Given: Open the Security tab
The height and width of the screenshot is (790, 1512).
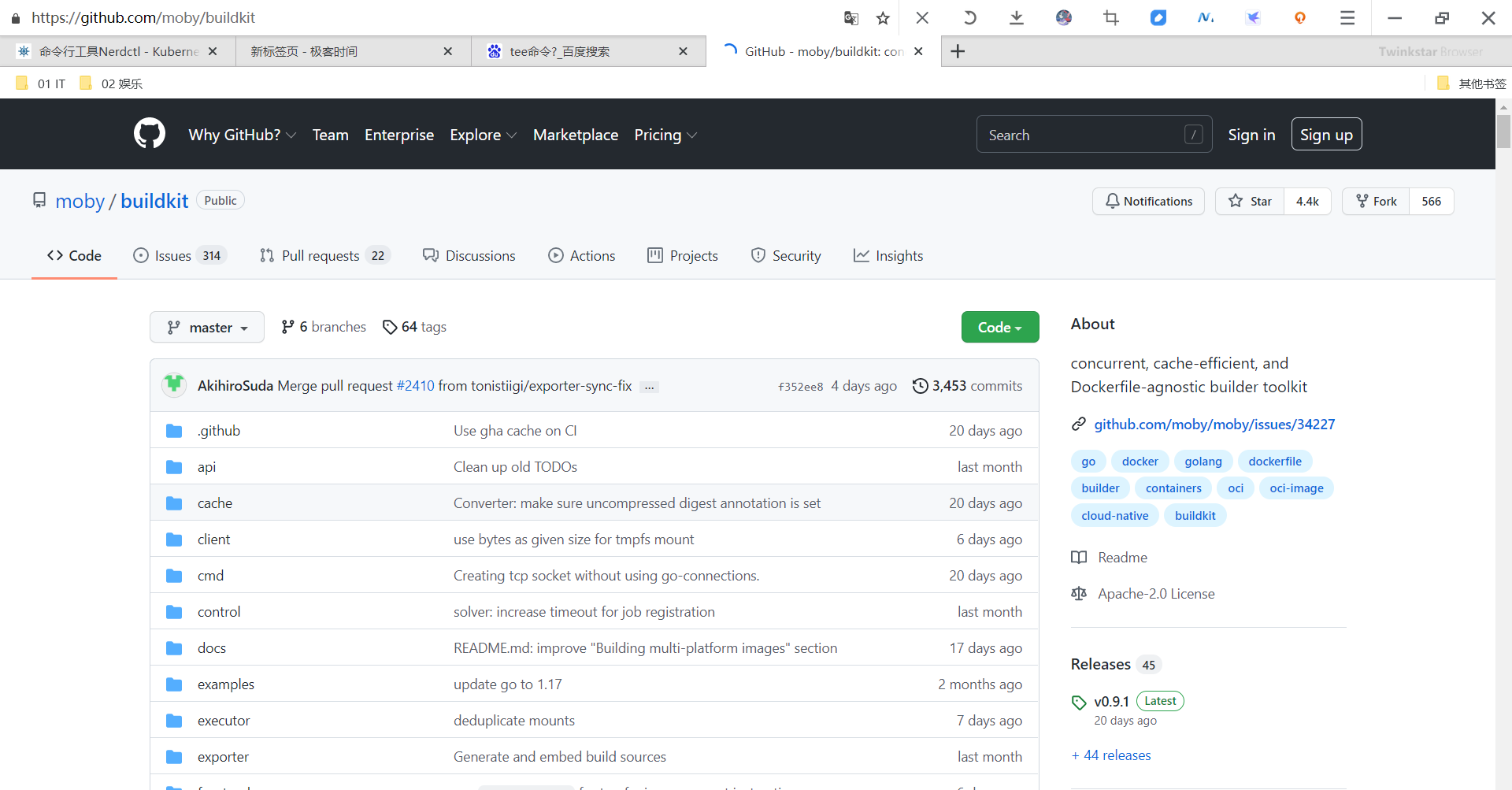Looking at the screenshot, I should [x=786, y=255].
